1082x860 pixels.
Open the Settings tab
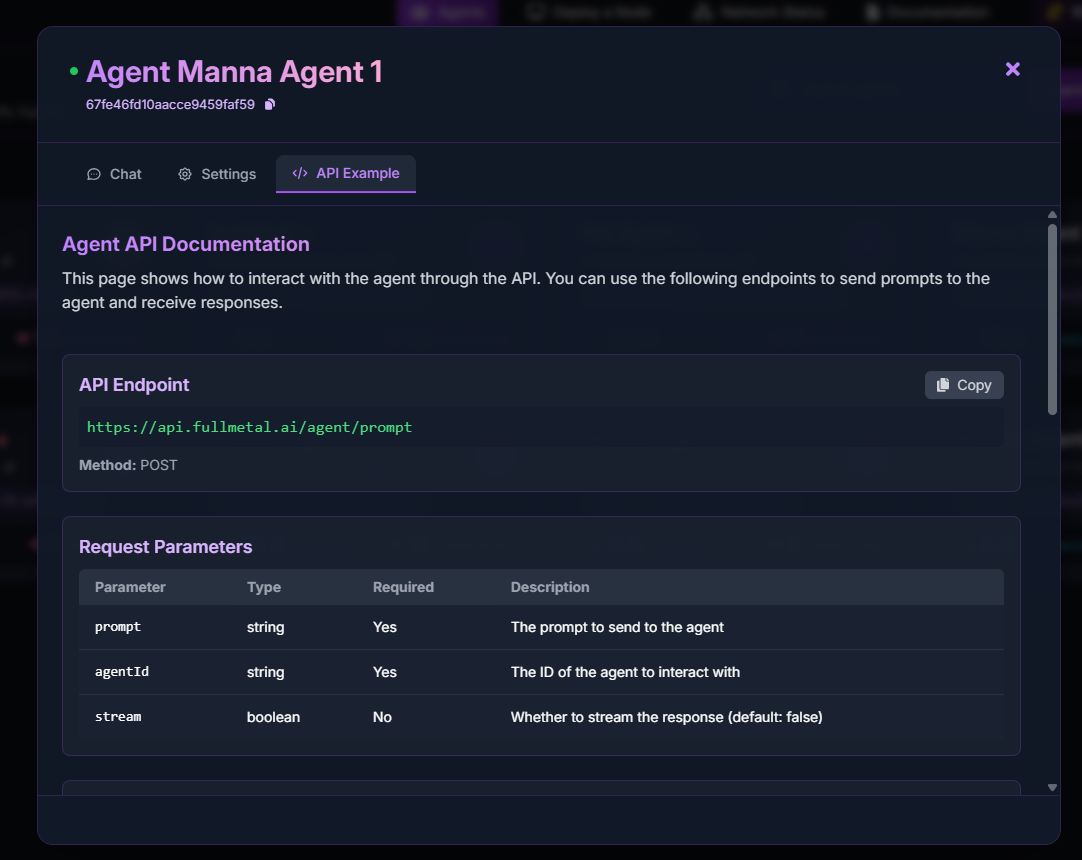[217, 174]
